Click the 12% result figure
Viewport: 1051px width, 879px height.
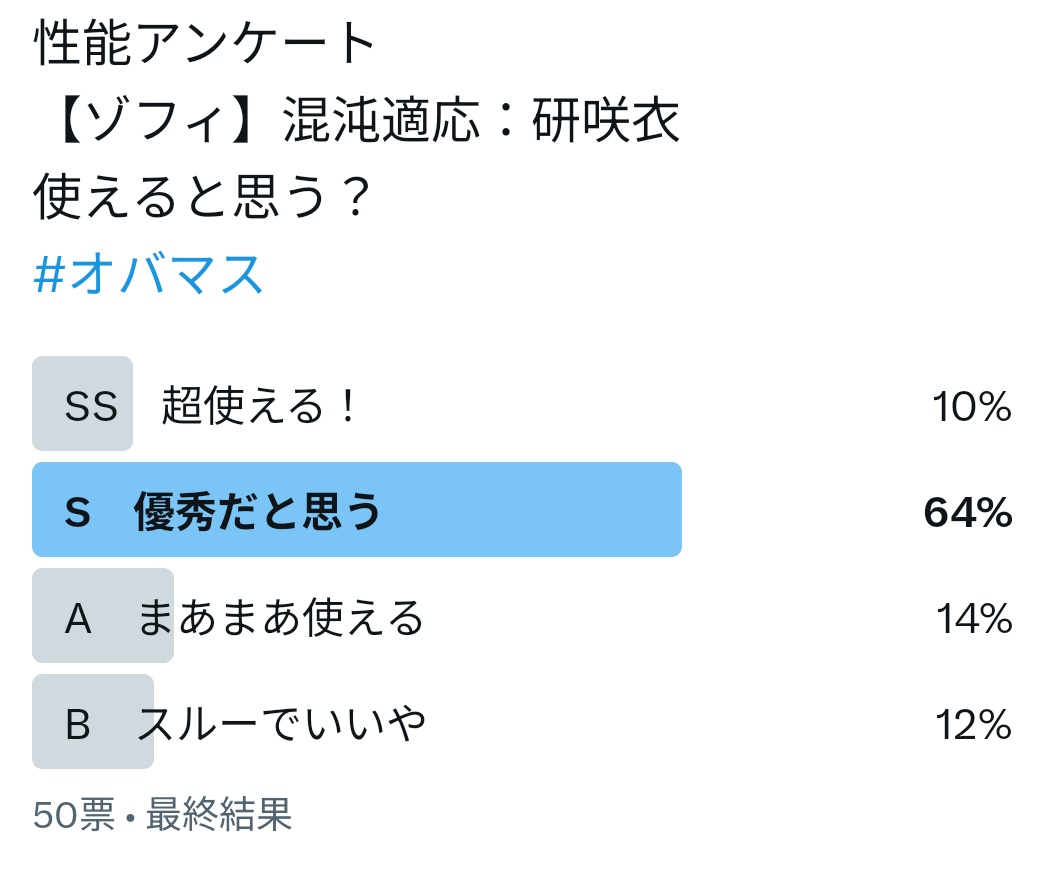point(973,724)
